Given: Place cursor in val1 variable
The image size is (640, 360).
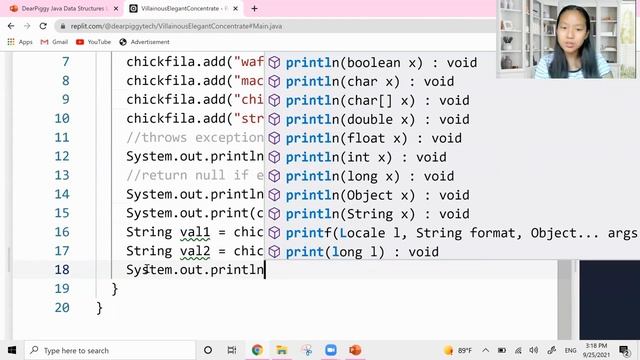Looking at the screenshot, I should [195, 232].
